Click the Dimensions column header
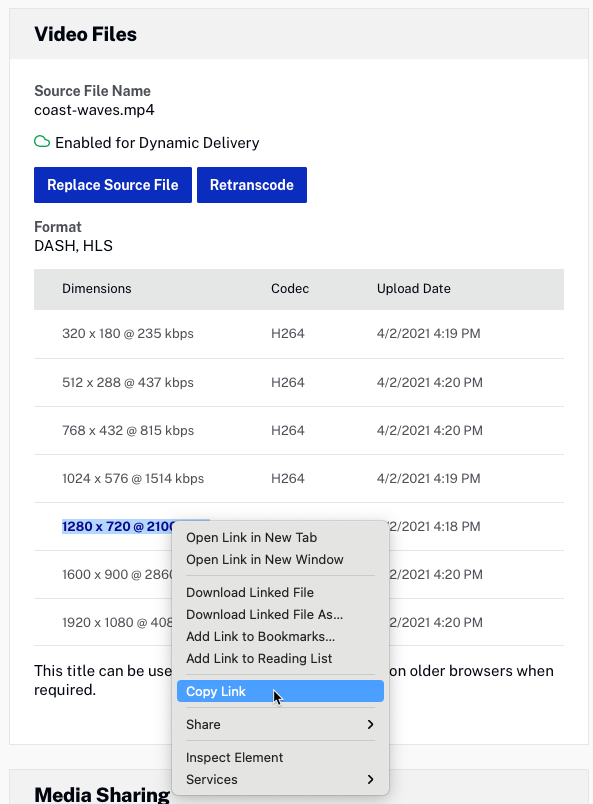The image size is (593, 804). coord(97,289)
